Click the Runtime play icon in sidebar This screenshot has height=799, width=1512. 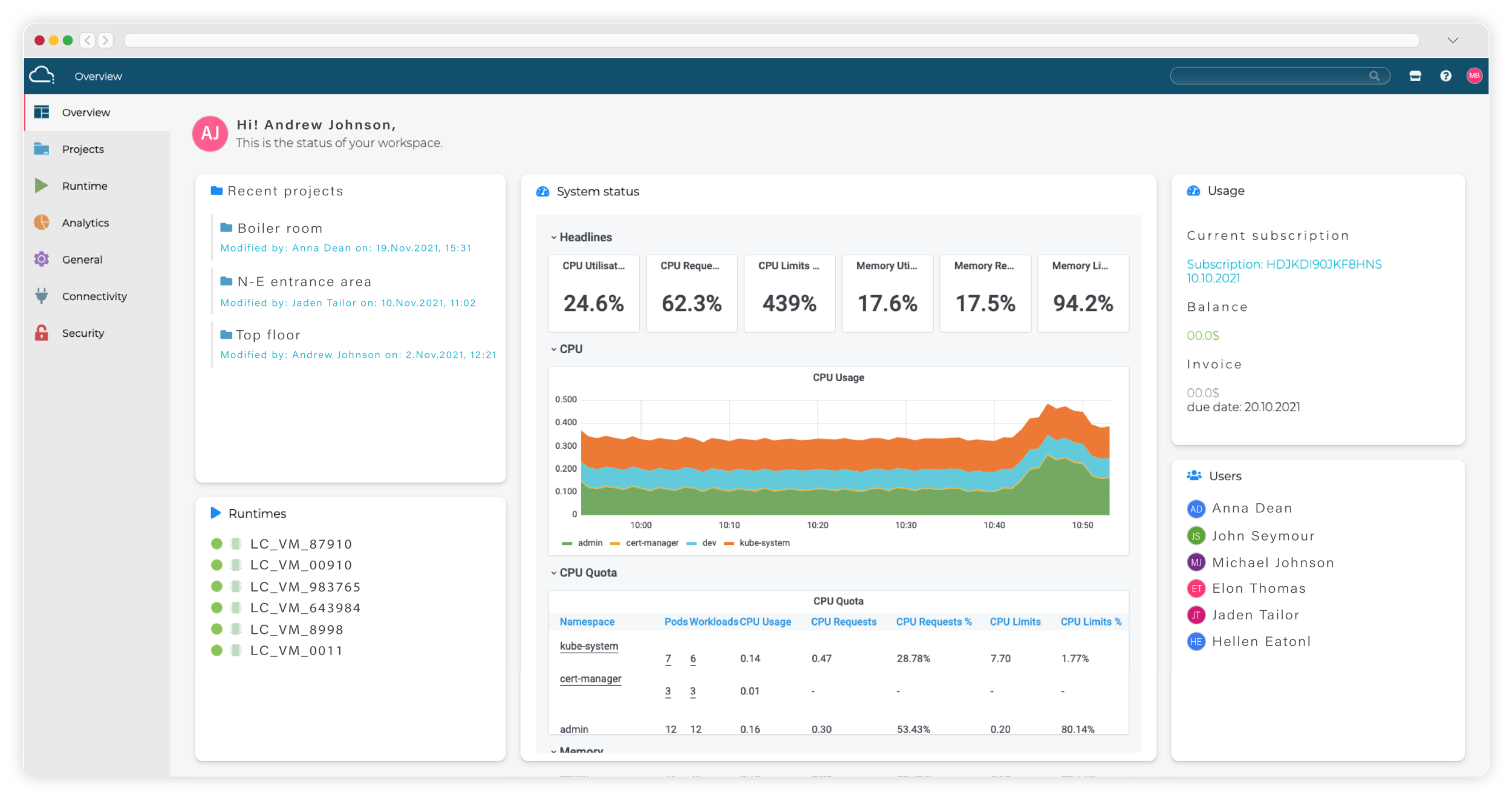tap(42, 186)
